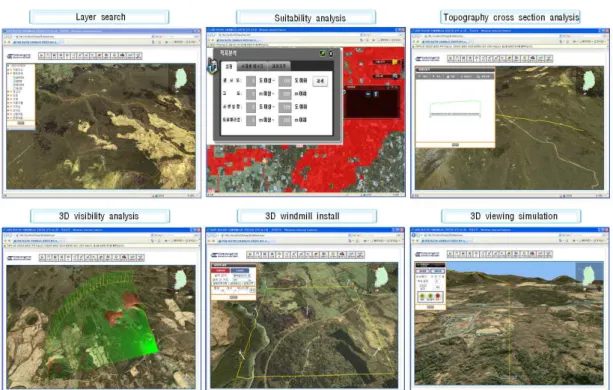Click the minimum field in first row of suitability dialog
The width and height of the screenshot is (613, 390).
pyautogui.click(x=251, y=81)
